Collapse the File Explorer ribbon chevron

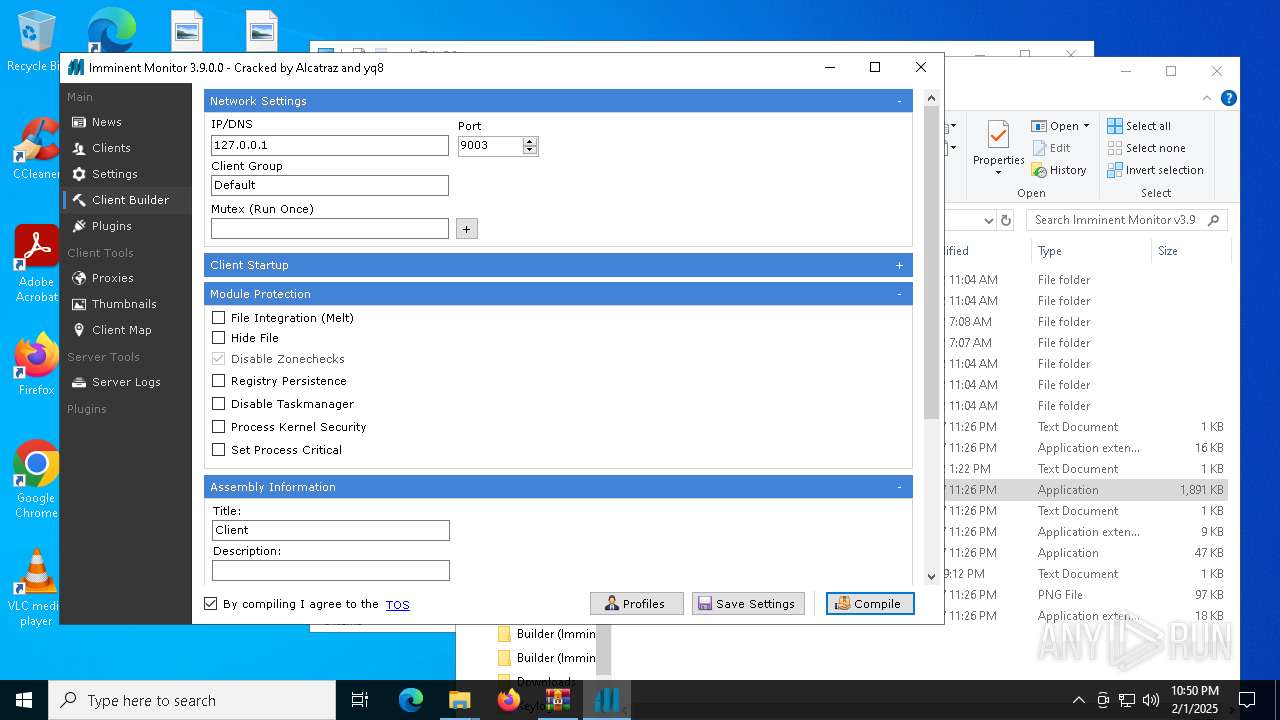pos(1207,98)
